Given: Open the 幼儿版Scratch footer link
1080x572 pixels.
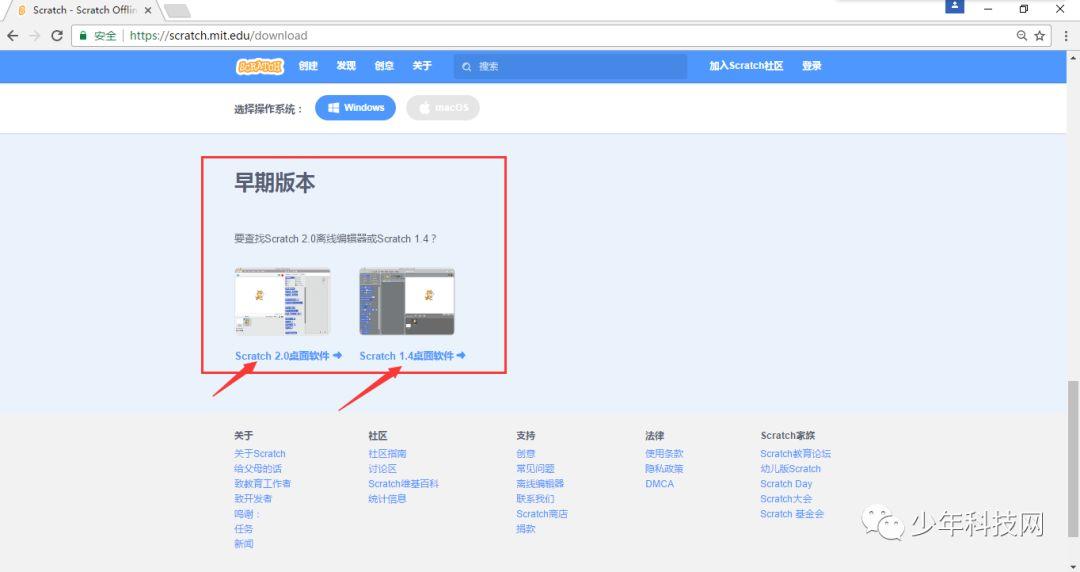Looking at the screenshot, I should coord(791,469).
